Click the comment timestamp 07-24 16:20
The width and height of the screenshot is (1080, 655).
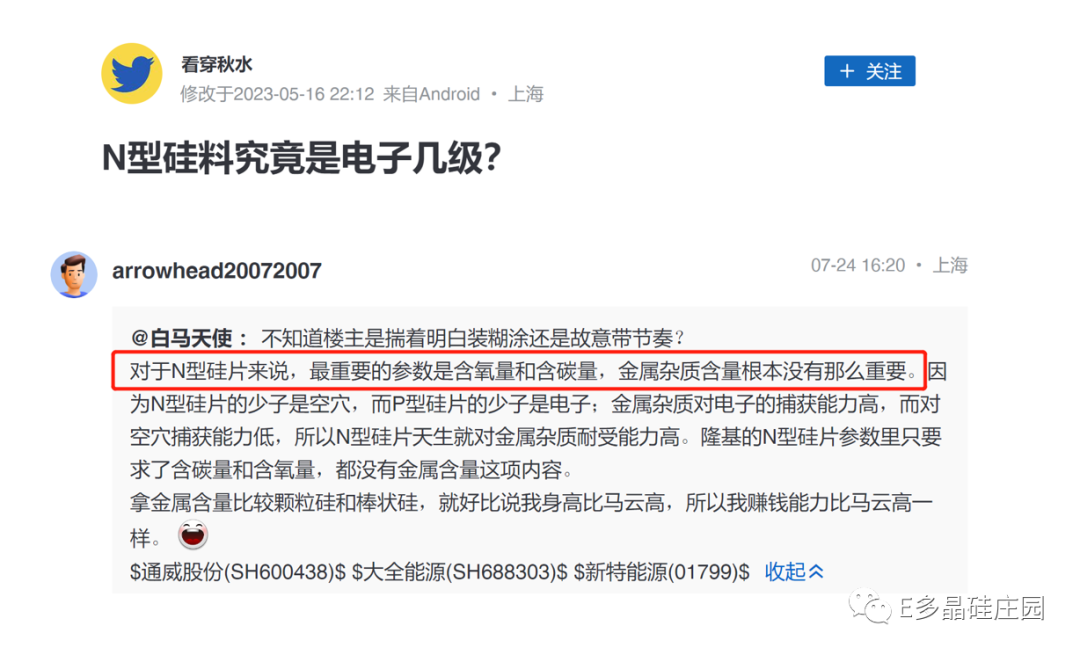(858, 265)
